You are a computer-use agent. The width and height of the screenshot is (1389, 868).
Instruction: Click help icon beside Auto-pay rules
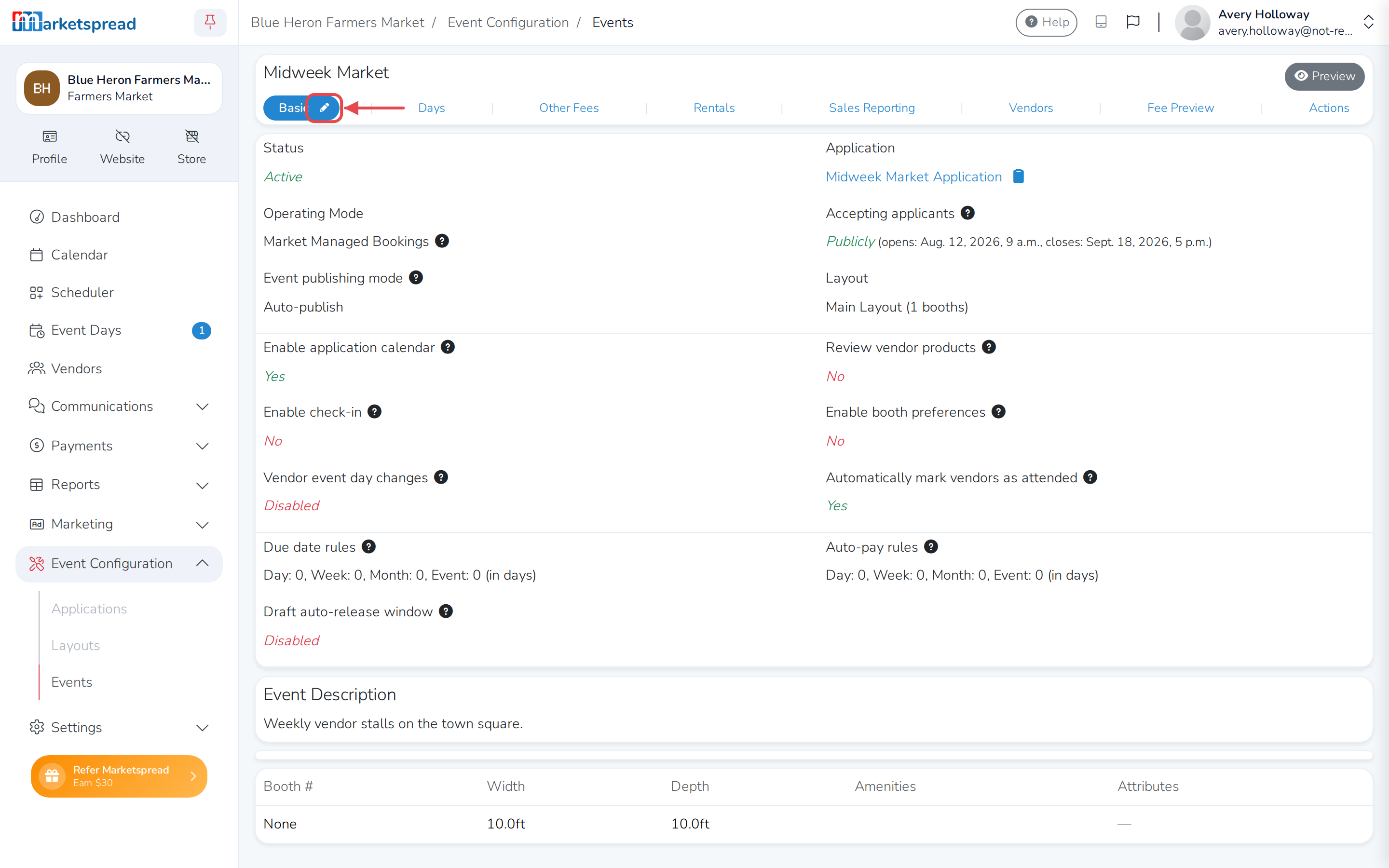pyautogui.click(x=931, y=546)
